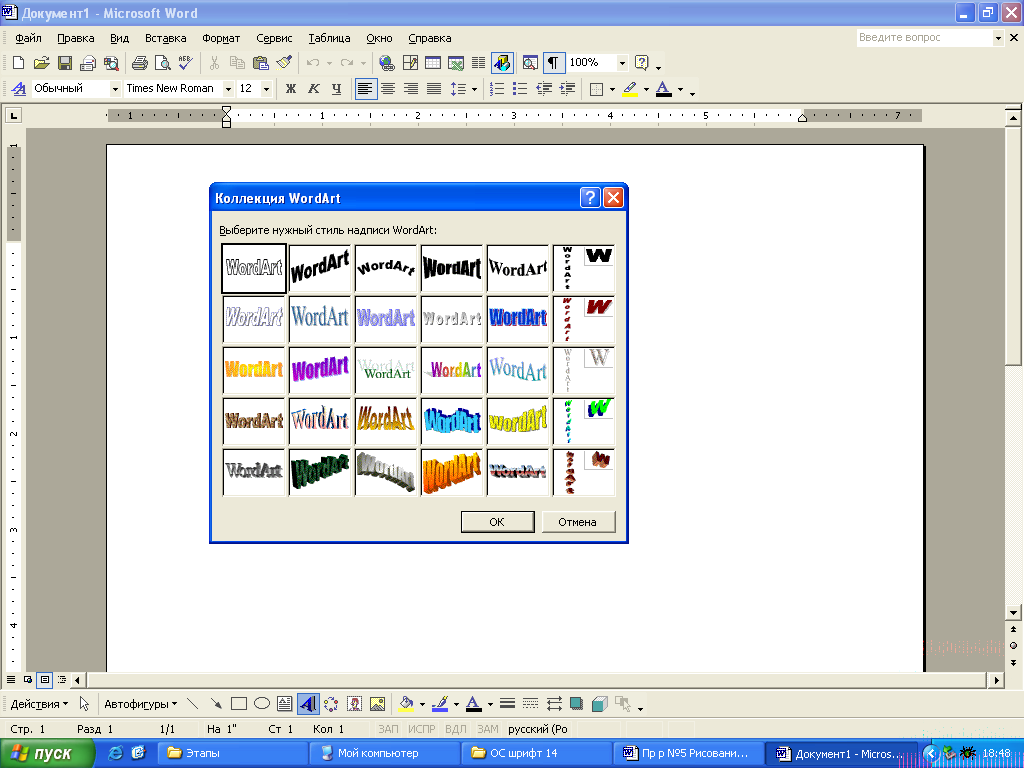The width and height of the screenshot is (1024, 768).
Task: Click the format painter brush
Action: [284, 63]
